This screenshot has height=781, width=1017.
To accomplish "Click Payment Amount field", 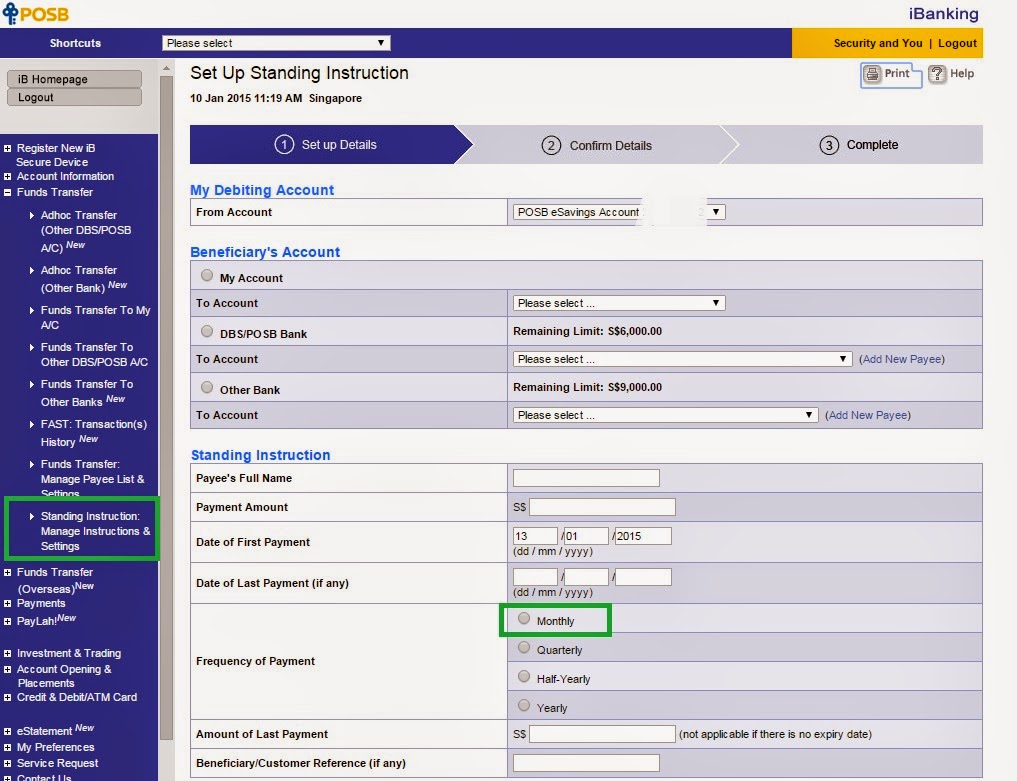I will (x=603, y=507).
